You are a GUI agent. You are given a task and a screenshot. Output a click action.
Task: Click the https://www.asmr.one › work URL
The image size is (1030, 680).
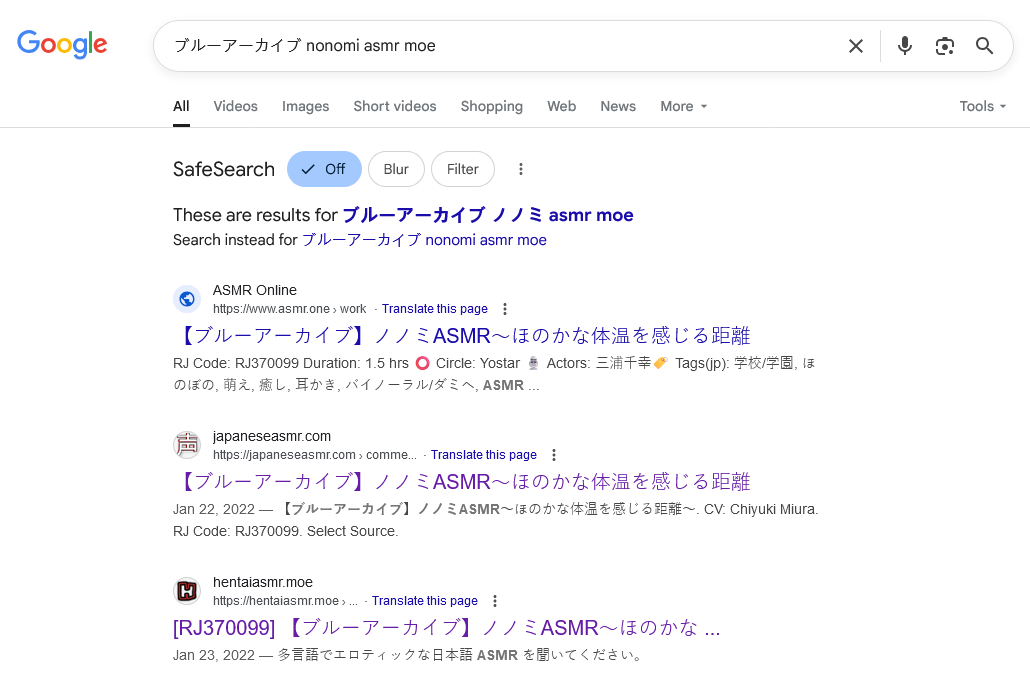click(290, 309)
